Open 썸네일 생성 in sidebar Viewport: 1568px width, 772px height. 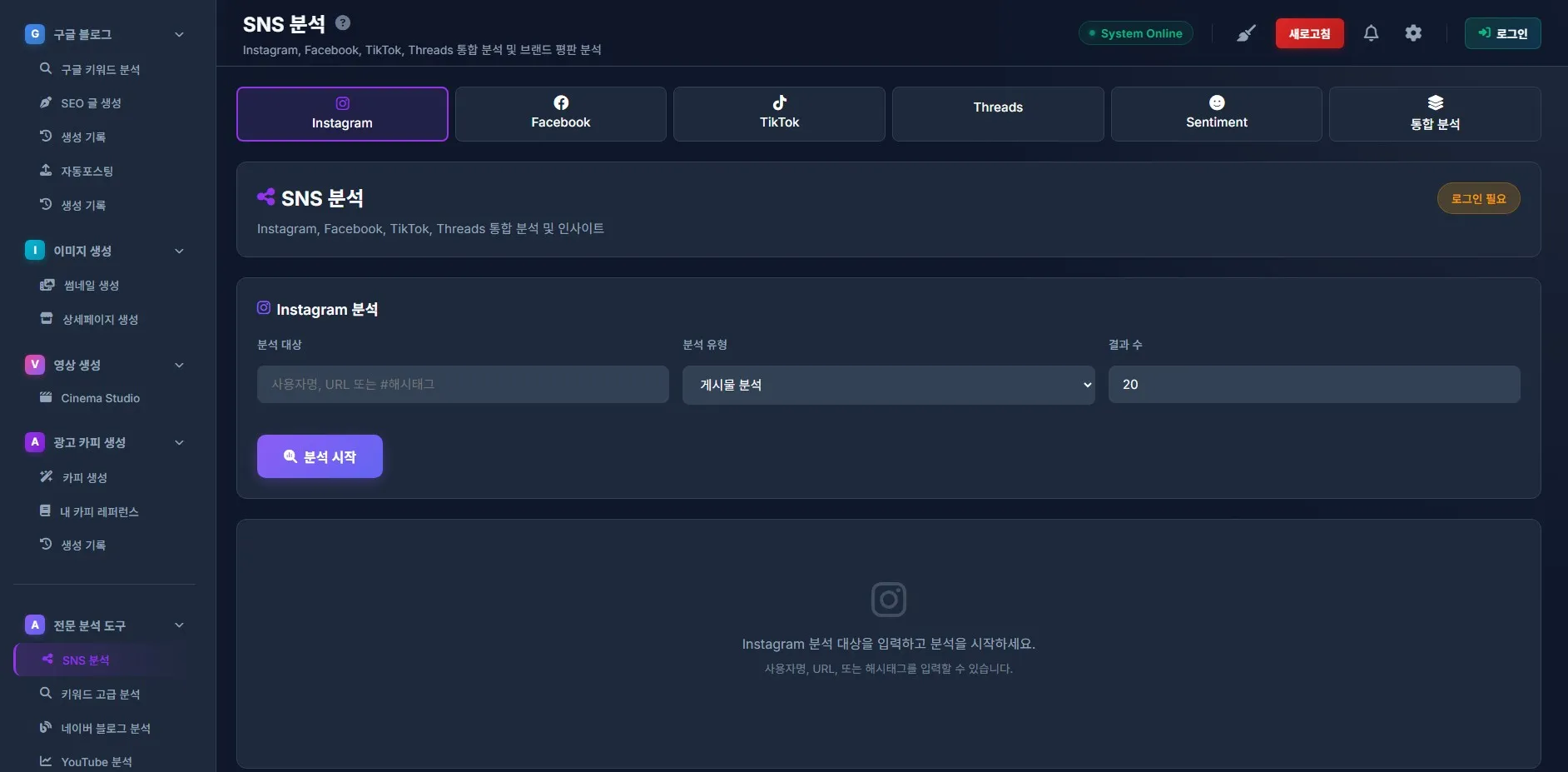pos(104,285)
